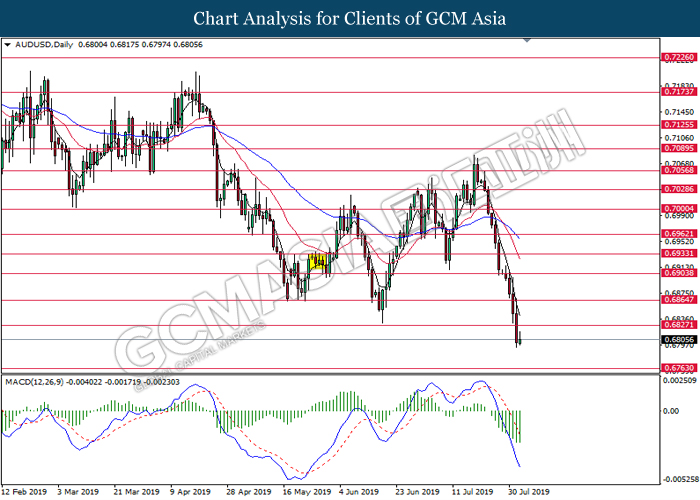Click the -0.005258 MACD scale value
Screen dimensions: 700x500
click(x=680, y=478)
